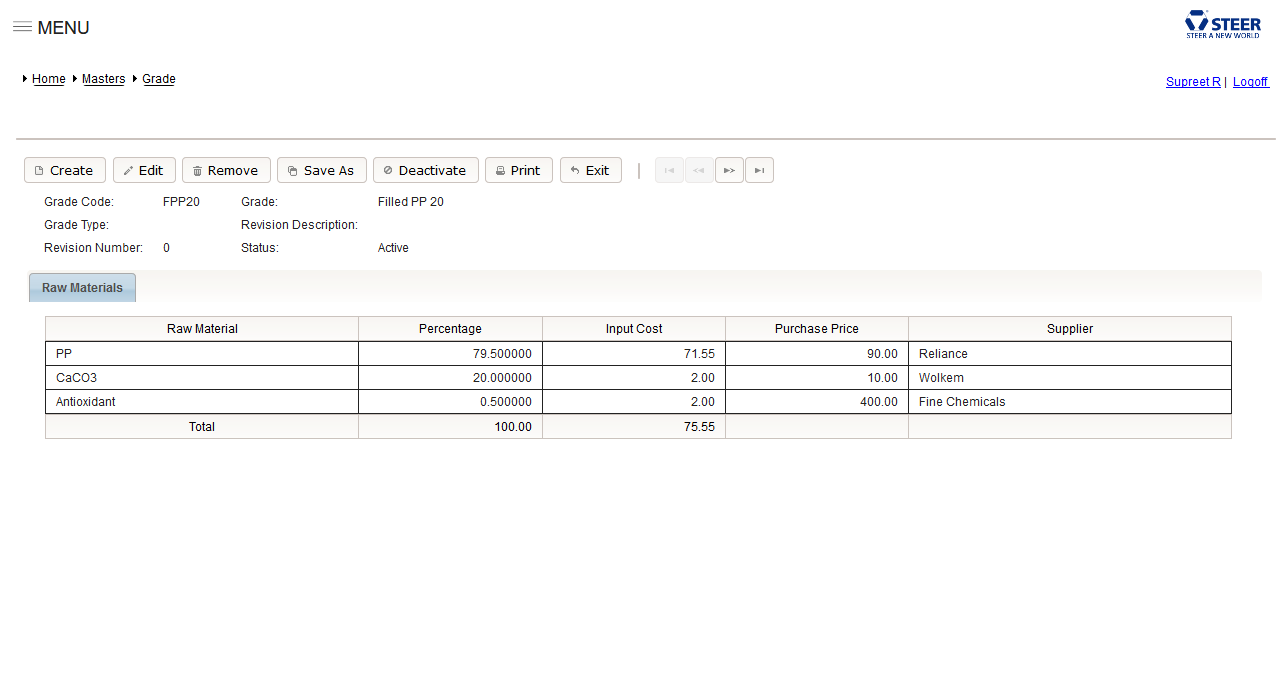Select the CaCO3 raw material row
The image size is (1279, 696).
coord(201,378)
